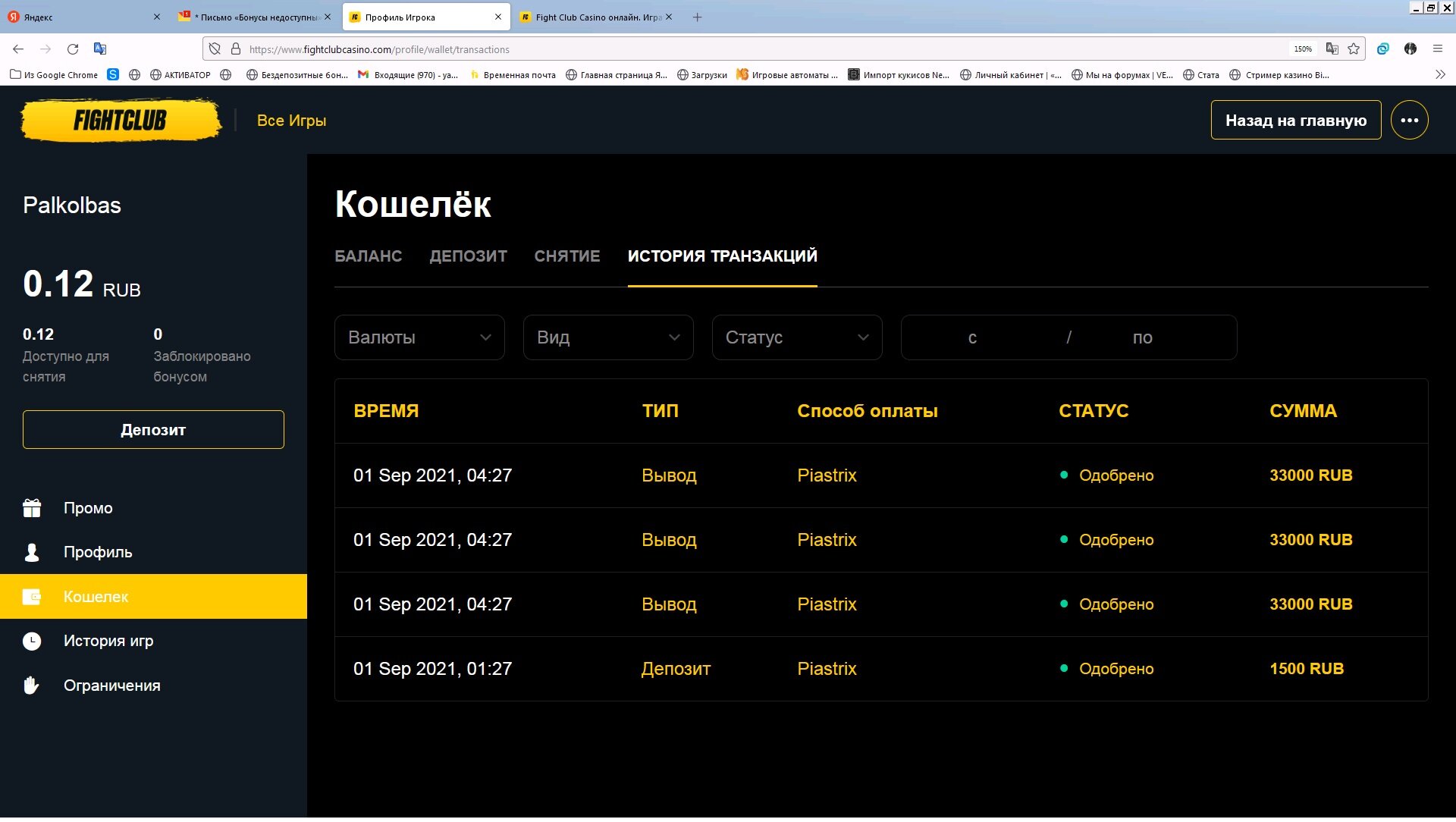The height and width of the screenshot is (822, 1456).
Task: Click the translate page icon in address bar
Action: coord(1332,49)
